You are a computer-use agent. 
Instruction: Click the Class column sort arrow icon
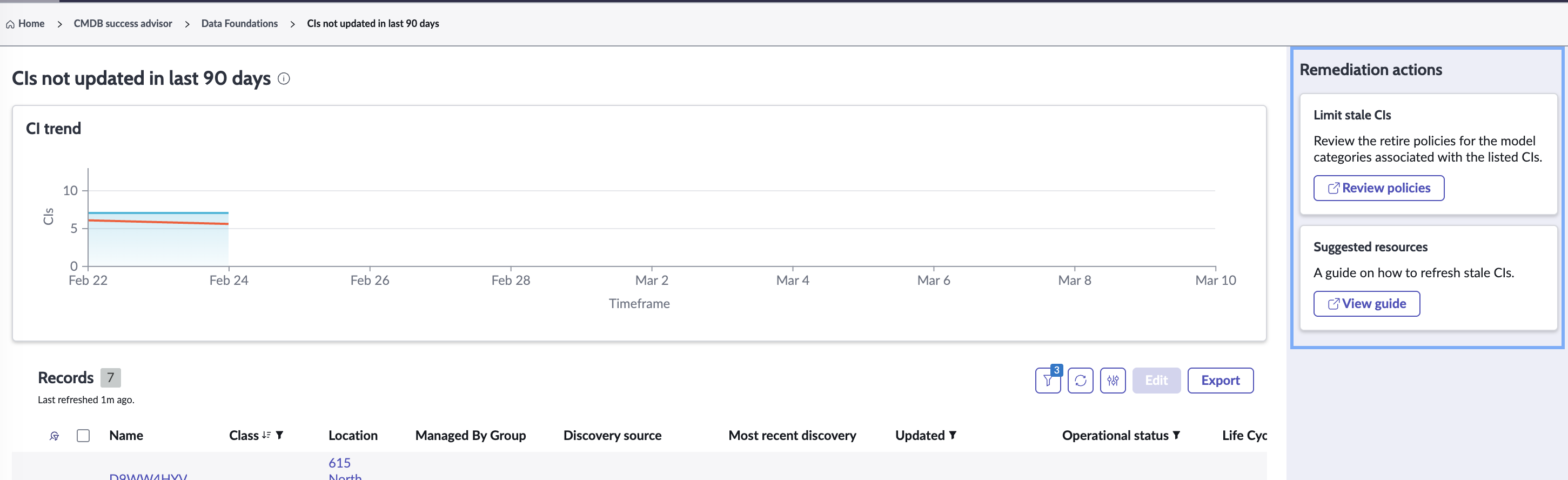coord(266,435)
